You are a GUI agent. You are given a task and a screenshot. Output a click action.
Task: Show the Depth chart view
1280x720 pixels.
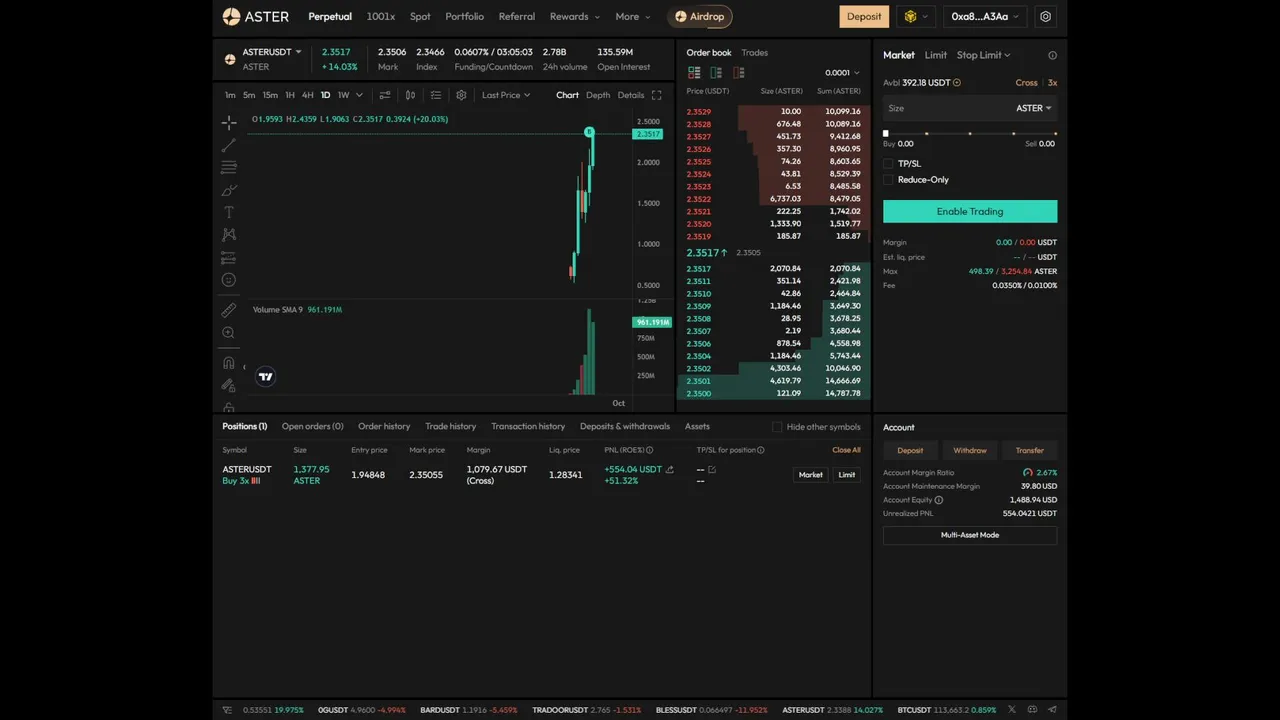pyautogui.click(x=598, y=95)
